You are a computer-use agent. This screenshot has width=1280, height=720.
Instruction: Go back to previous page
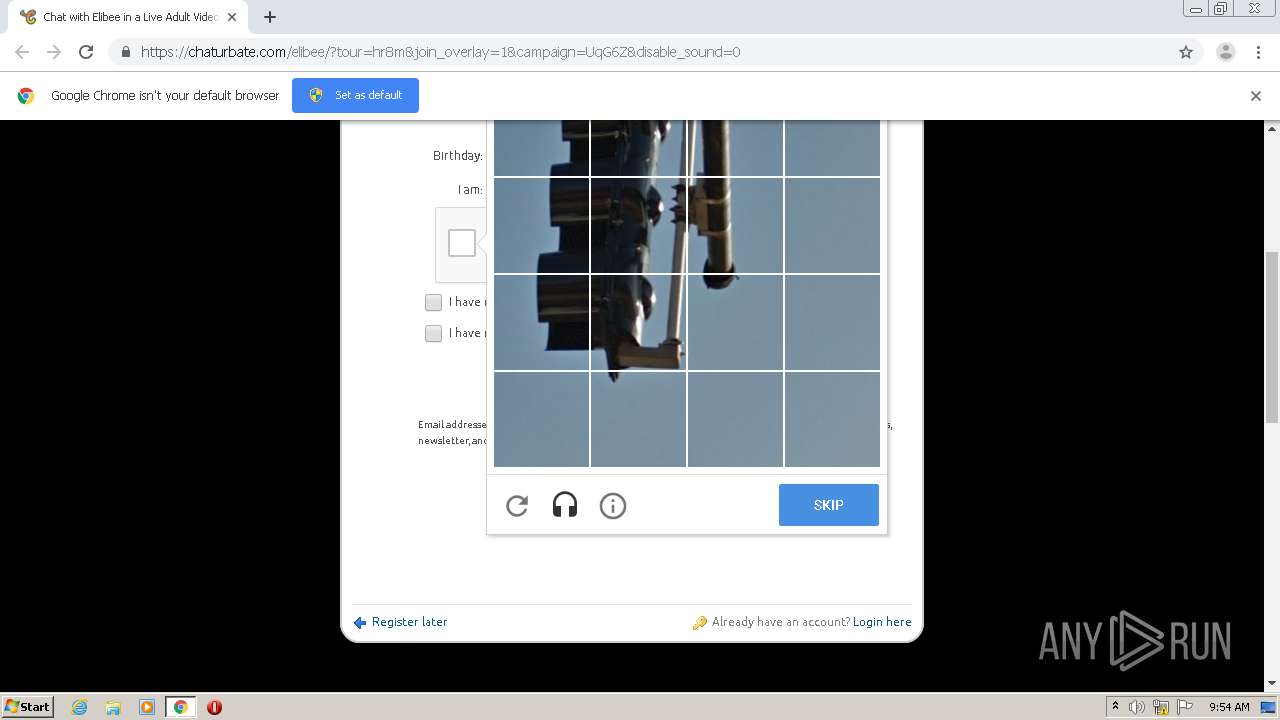pyautogui.click(x=22, y=52)
